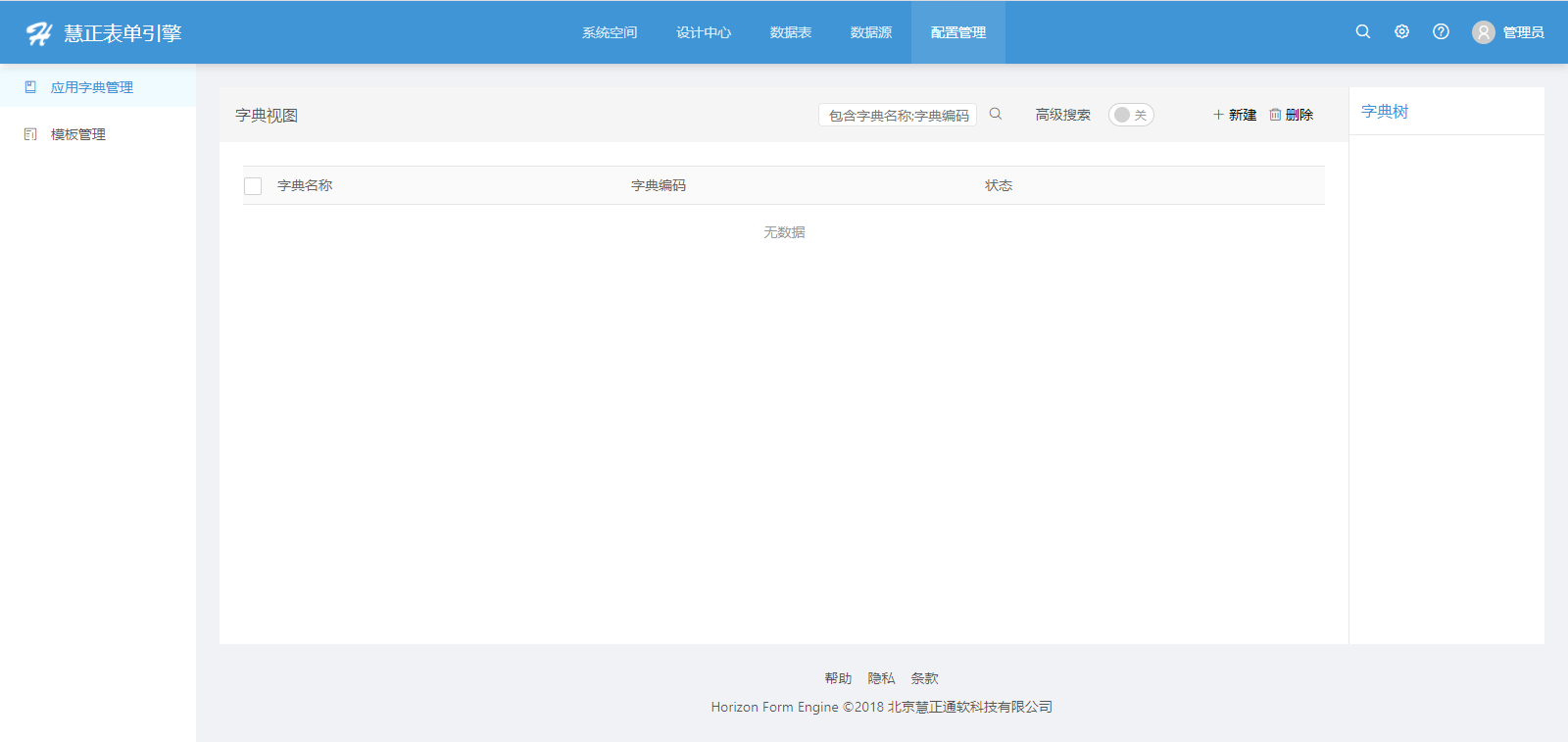Click the 管理员 user avatar icon
1568x742 pixels.
click(x=1484, y=32)
